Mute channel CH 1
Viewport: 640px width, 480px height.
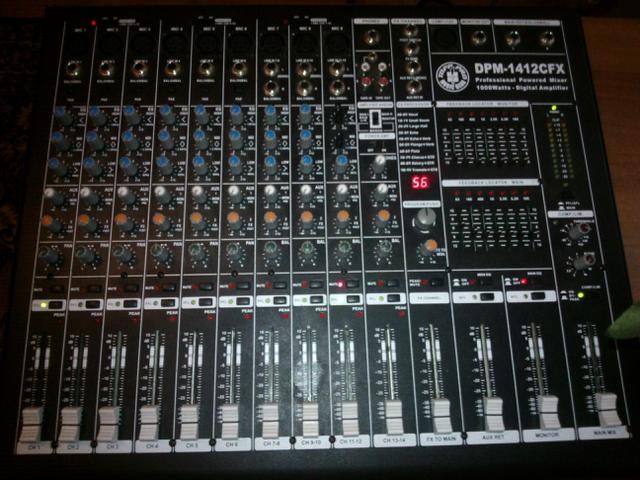tap(56, 287)
